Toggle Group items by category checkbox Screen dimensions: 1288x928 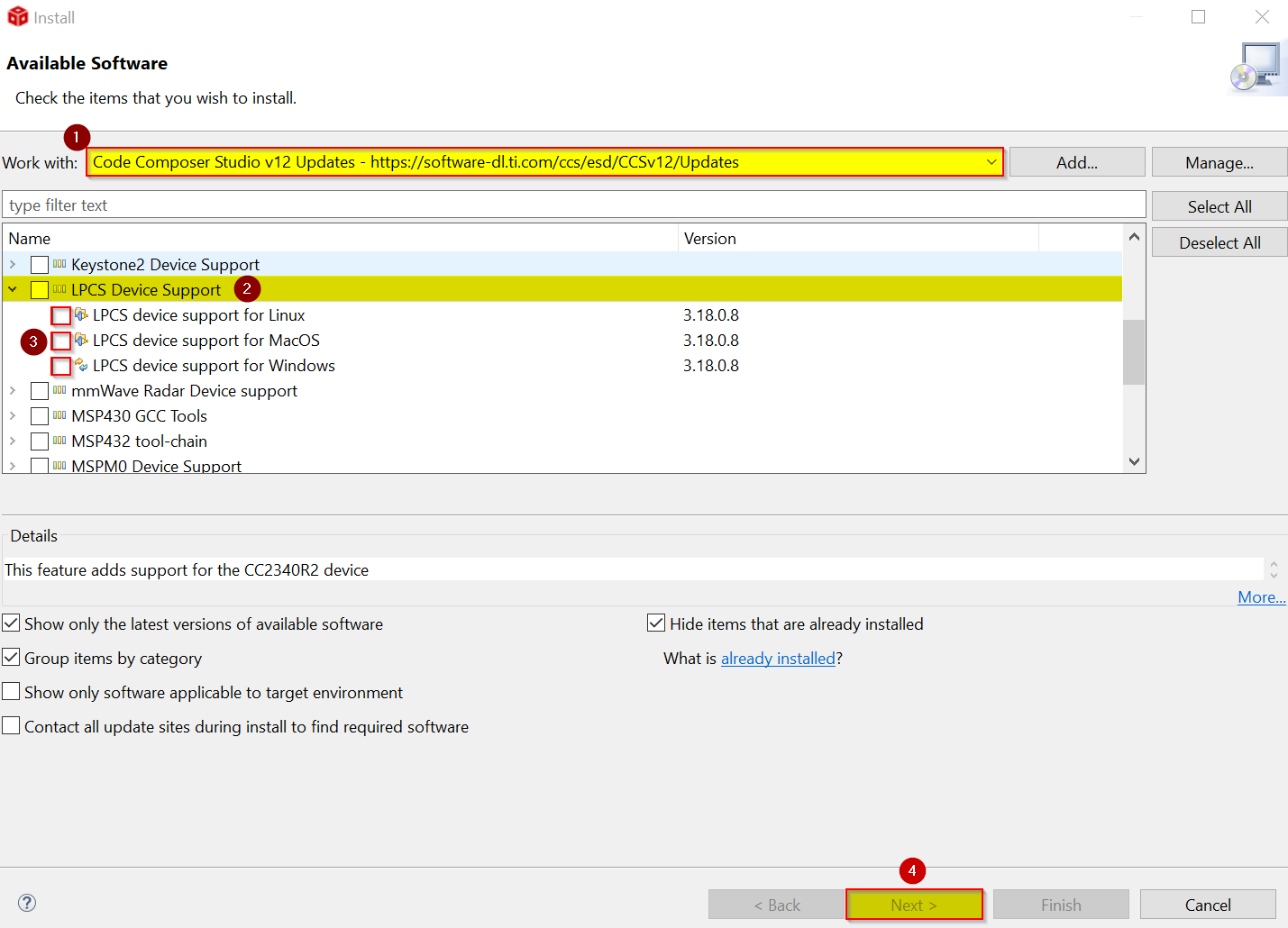click(11, 657)
